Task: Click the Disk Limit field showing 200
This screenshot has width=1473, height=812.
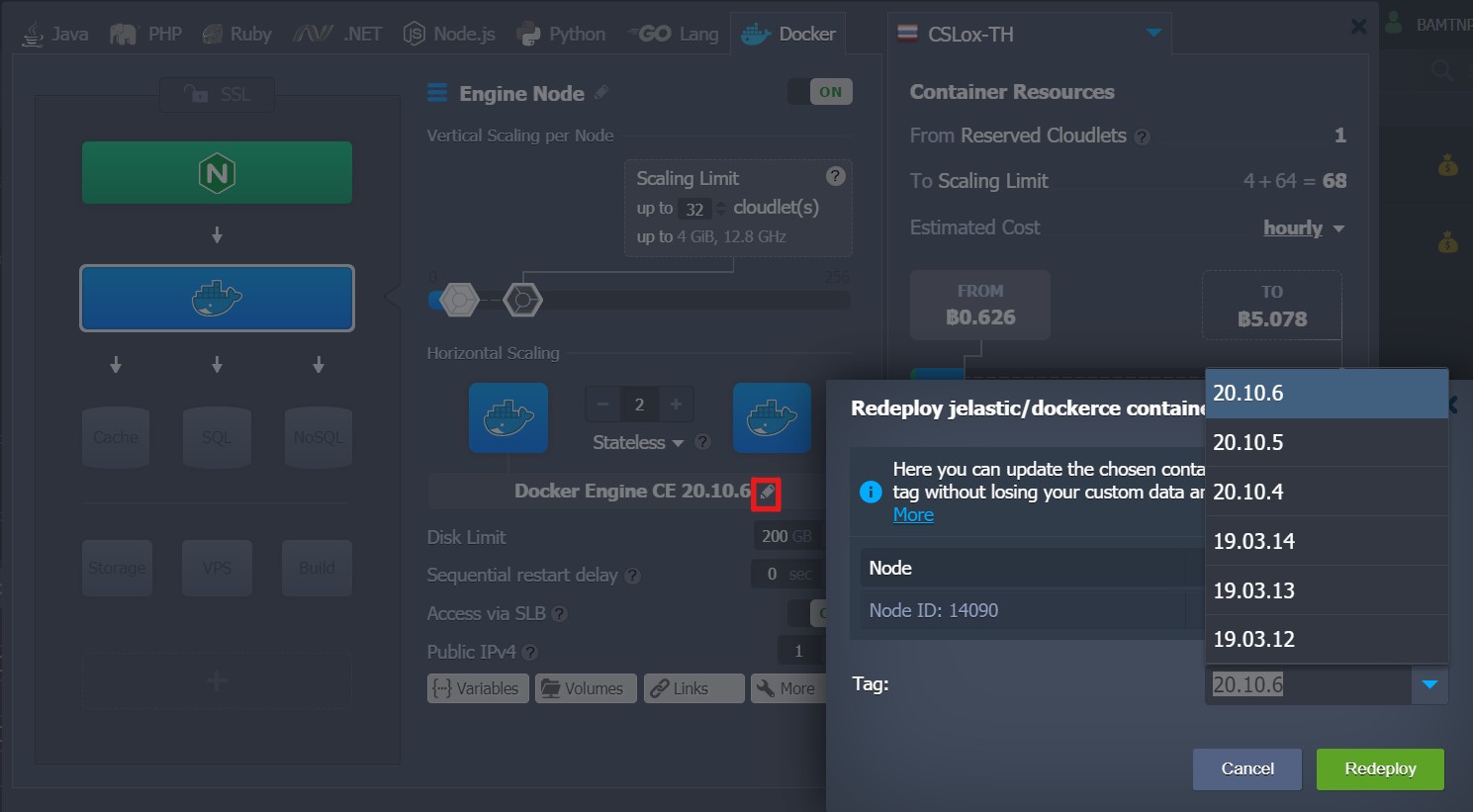Action: pos(786,536)
